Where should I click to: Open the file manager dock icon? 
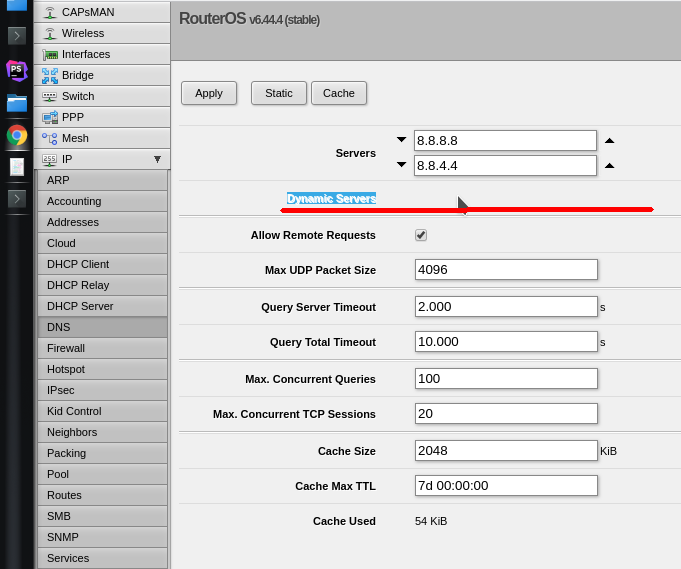(17, 103)
